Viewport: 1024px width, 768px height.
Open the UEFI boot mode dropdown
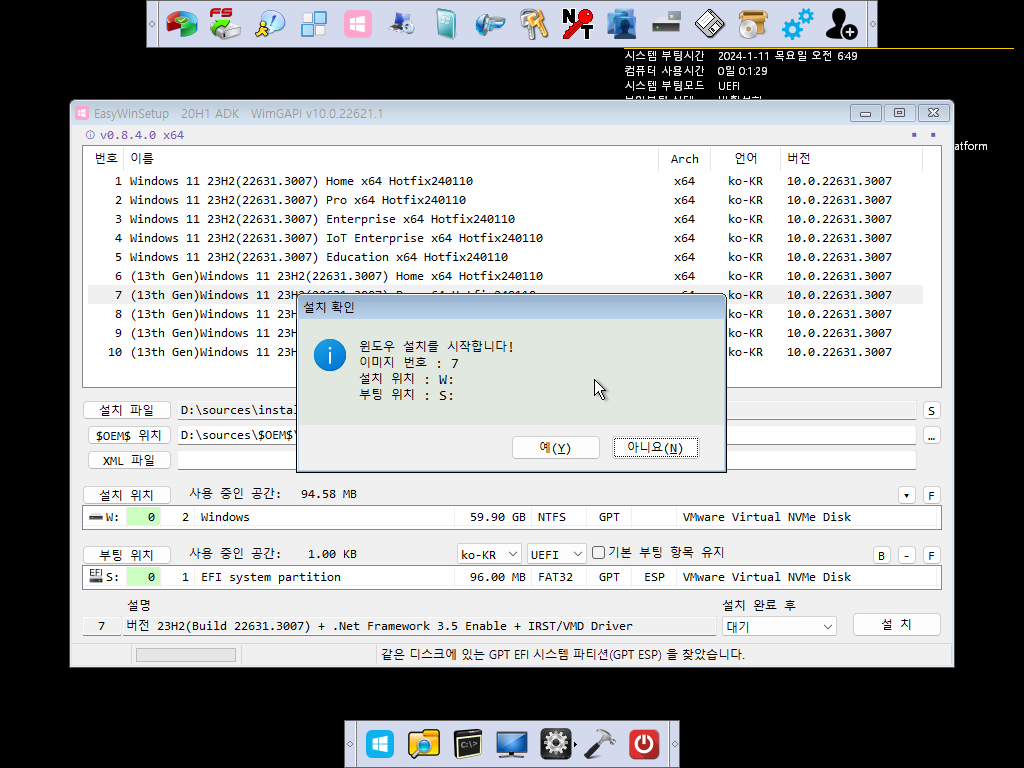pos(556,554)
